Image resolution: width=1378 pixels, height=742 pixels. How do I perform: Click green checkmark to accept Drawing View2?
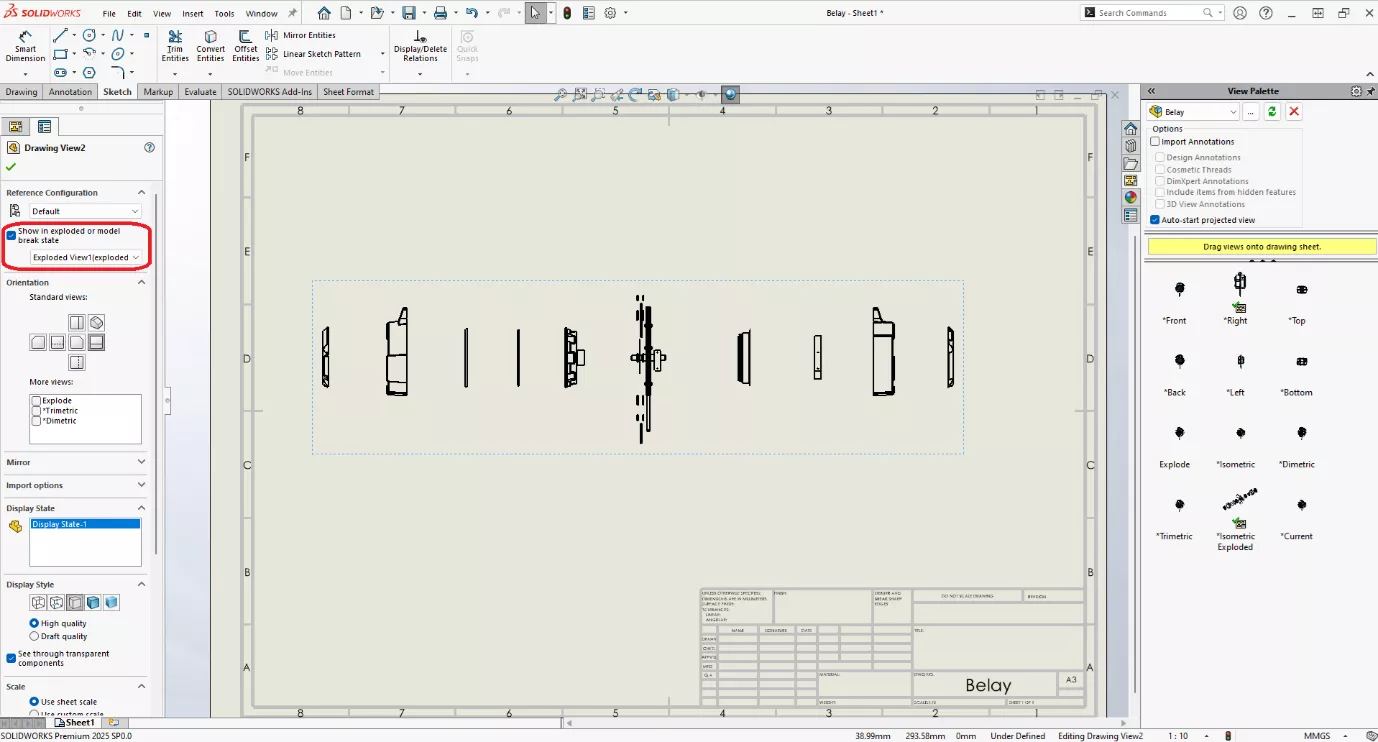click(x=11, y=167)
